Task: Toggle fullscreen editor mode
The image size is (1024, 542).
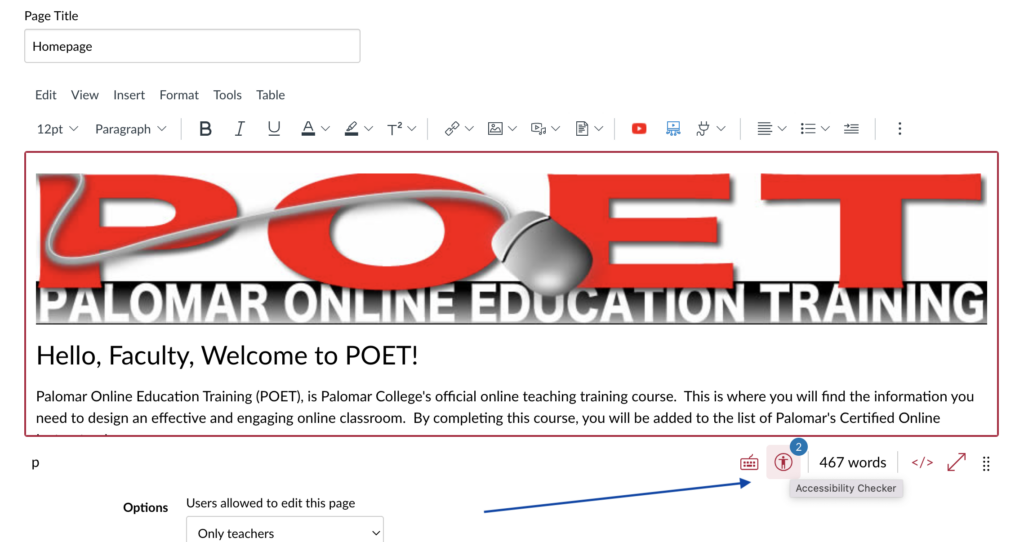Action: click(x=956, y=462)
